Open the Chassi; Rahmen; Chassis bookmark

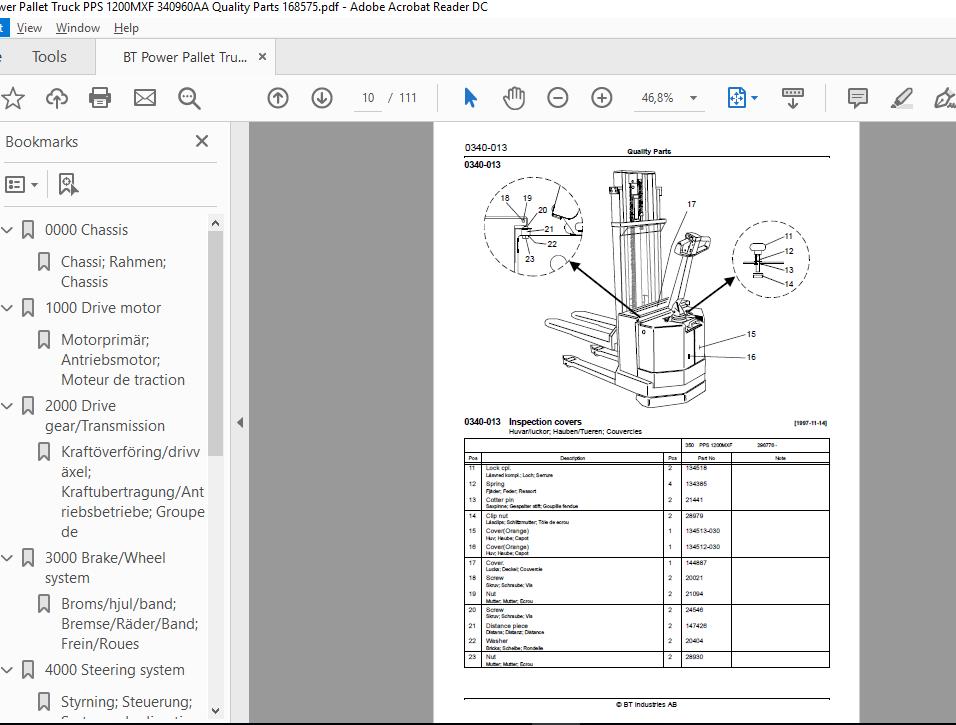[x=113, y=271]
